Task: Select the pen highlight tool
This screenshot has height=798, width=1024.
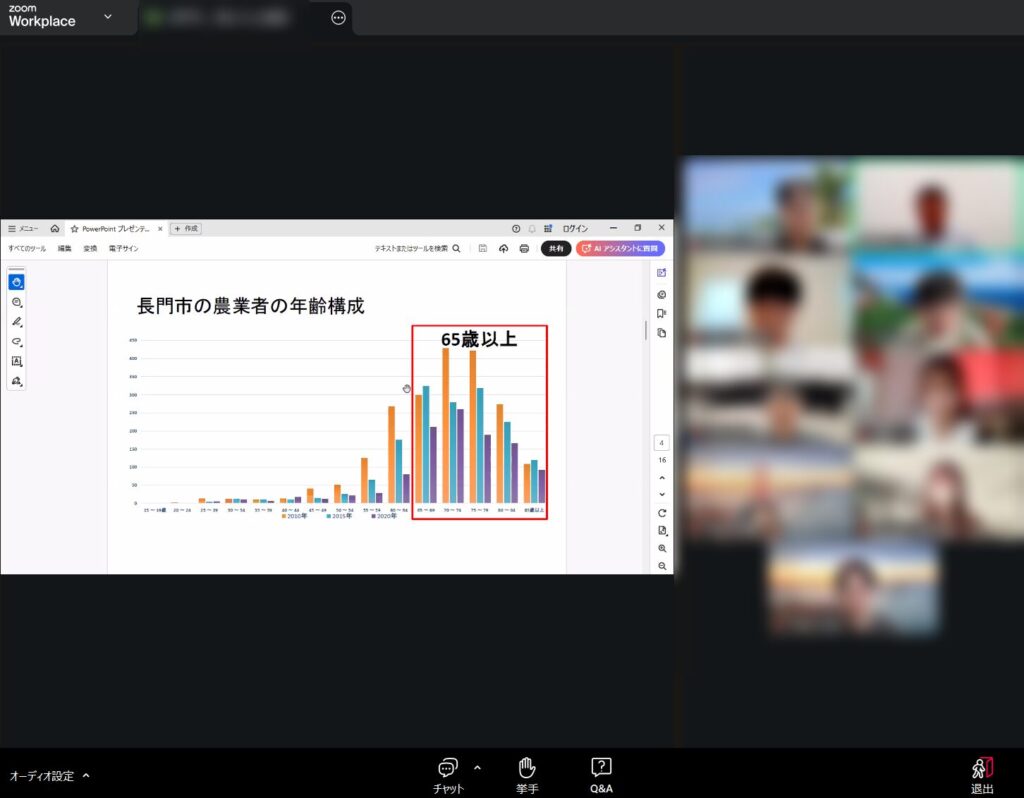Action: click(x=17, y=322)
